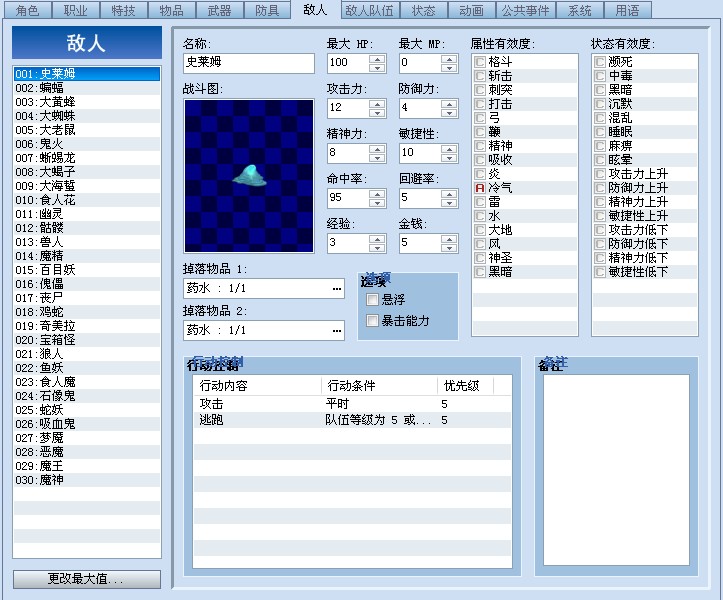Increase 最大 MP with up arrow

pyautogui.click(x=449, y=59)
